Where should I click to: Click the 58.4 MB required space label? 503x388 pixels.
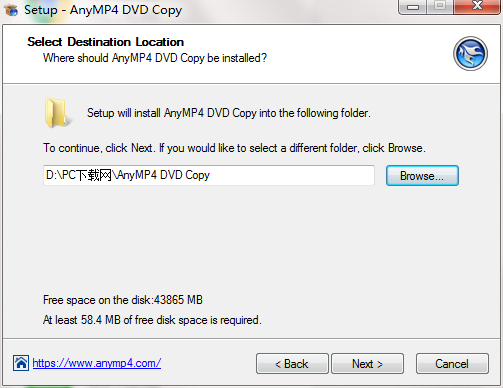[152, 320]
